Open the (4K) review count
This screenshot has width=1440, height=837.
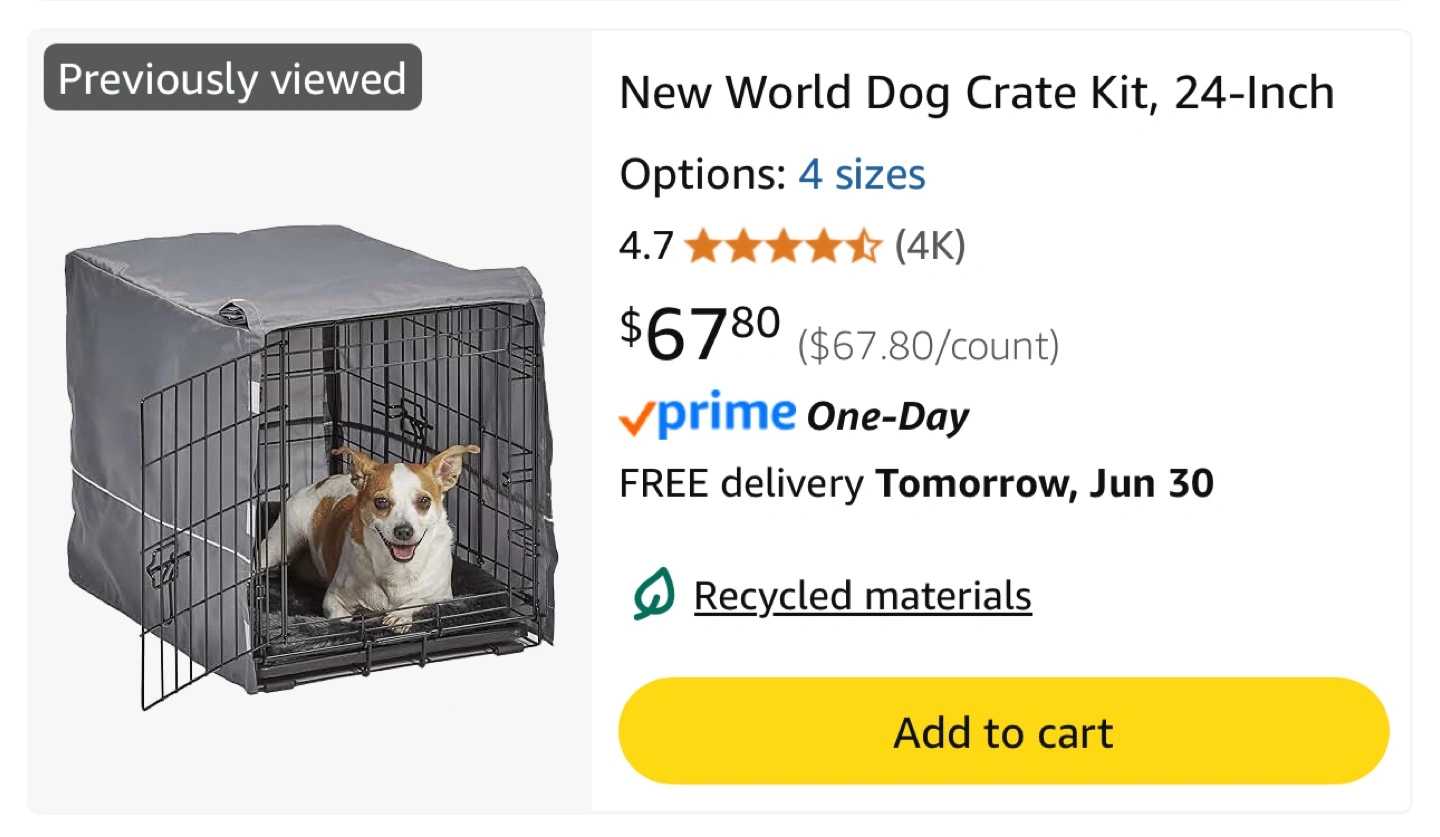(930, 245)
